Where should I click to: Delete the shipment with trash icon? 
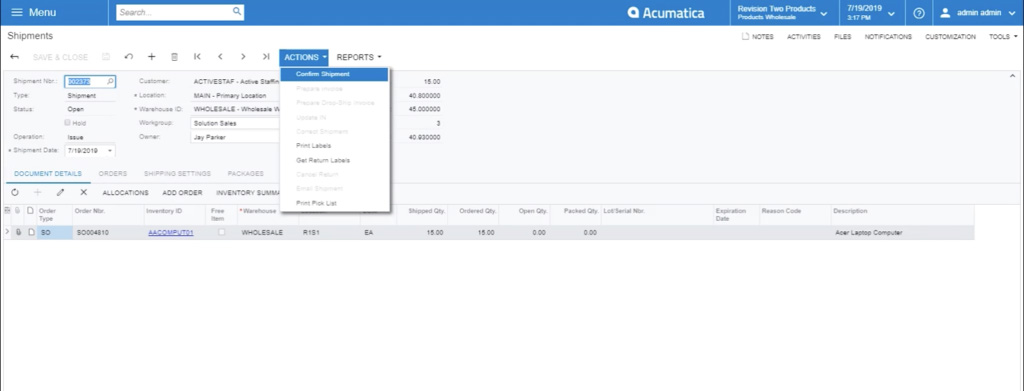pos(174,57)
